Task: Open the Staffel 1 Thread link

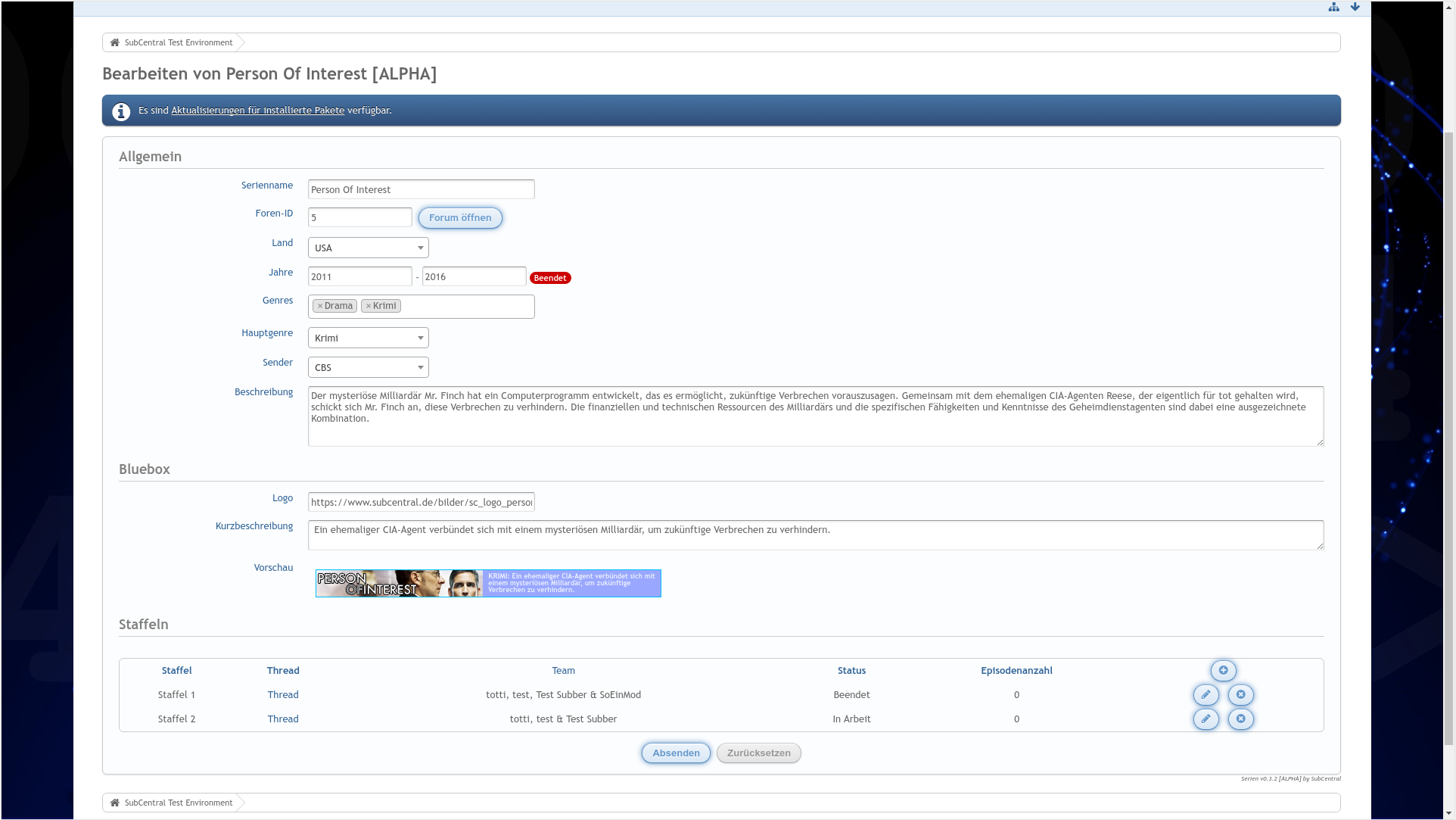Action: click(282, 694)
